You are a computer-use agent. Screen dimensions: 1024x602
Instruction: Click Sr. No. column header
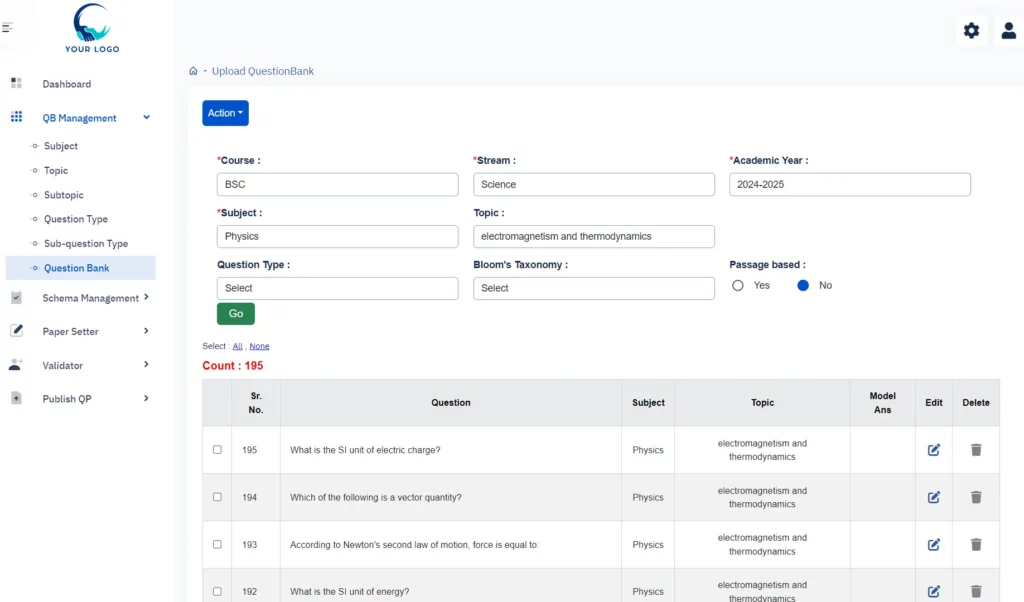click(x=256, y=403)
